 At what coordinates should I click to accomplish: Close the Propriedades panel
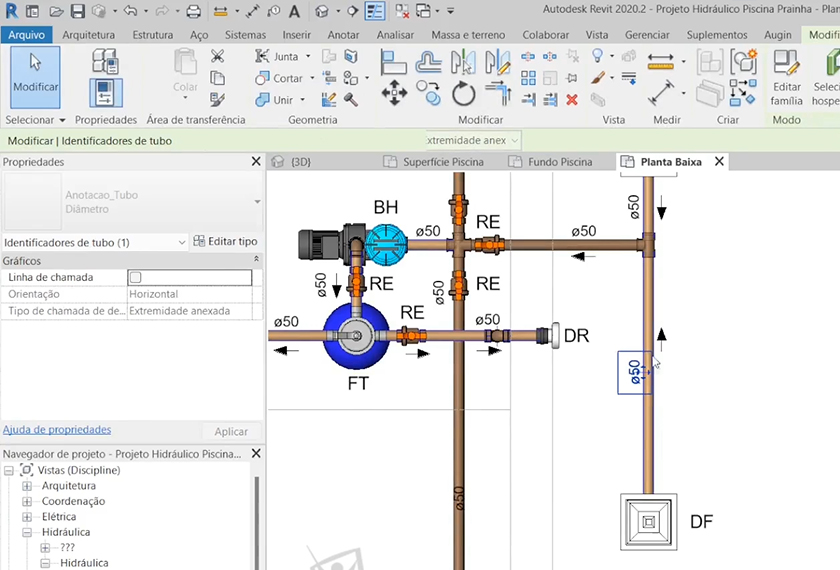tap(255, 162)
